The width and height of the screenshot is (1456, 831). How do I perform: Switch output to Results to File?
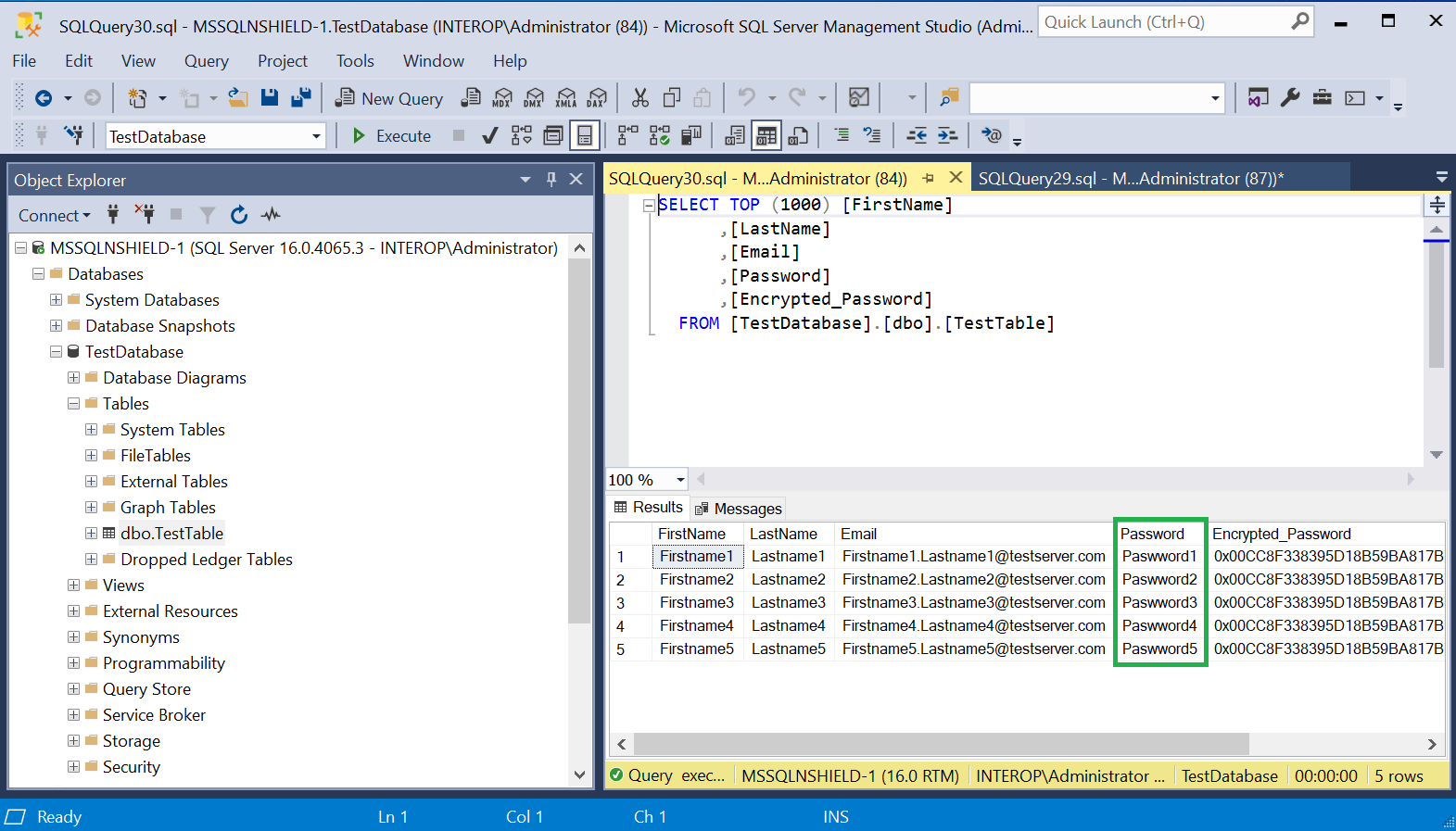[798, 136]
